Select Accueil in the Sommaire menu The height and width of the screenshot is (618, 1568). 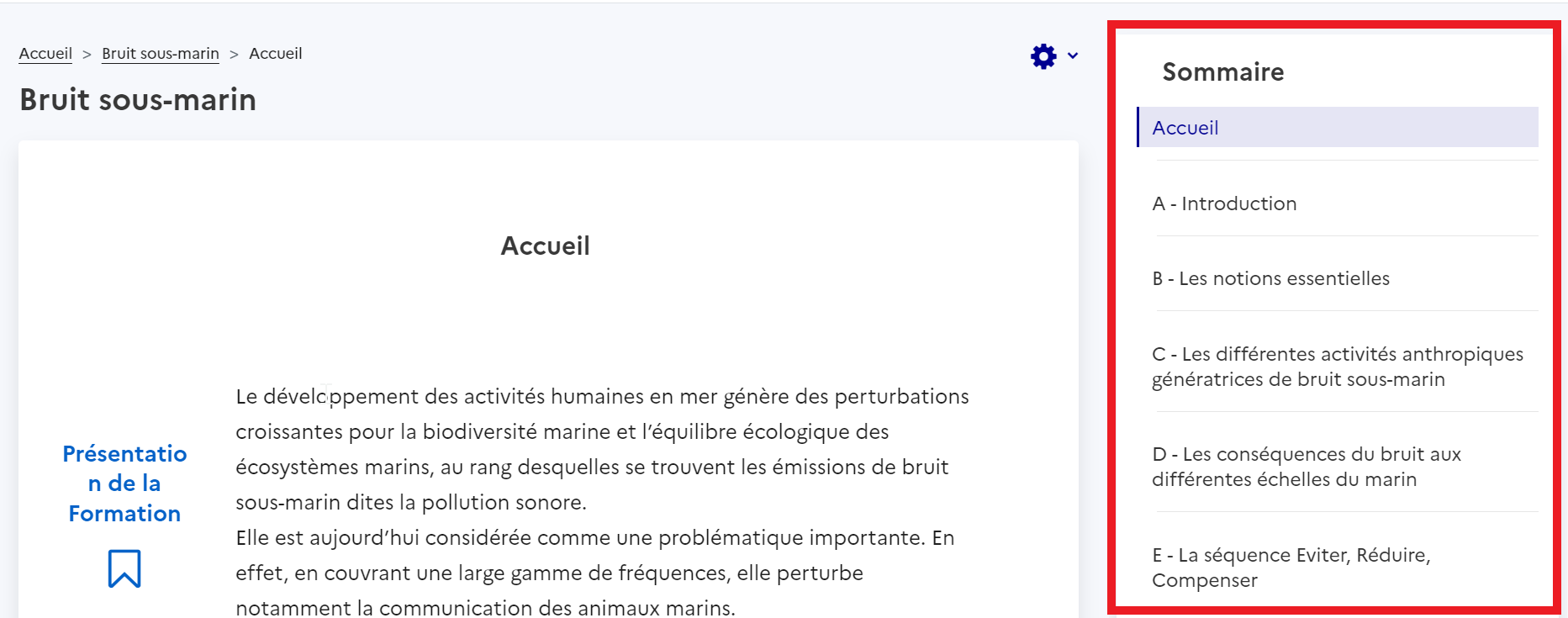click(1185, 128)
